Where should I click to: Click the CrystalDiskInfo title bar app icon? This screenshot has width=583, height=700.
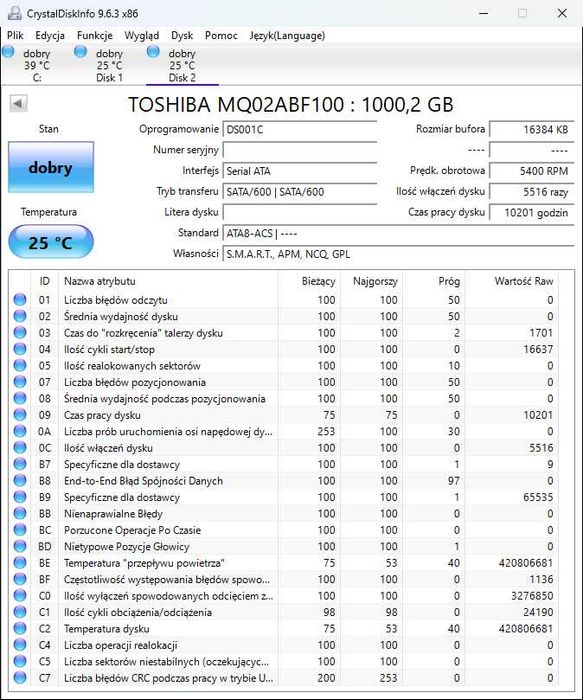coord(15,13)
